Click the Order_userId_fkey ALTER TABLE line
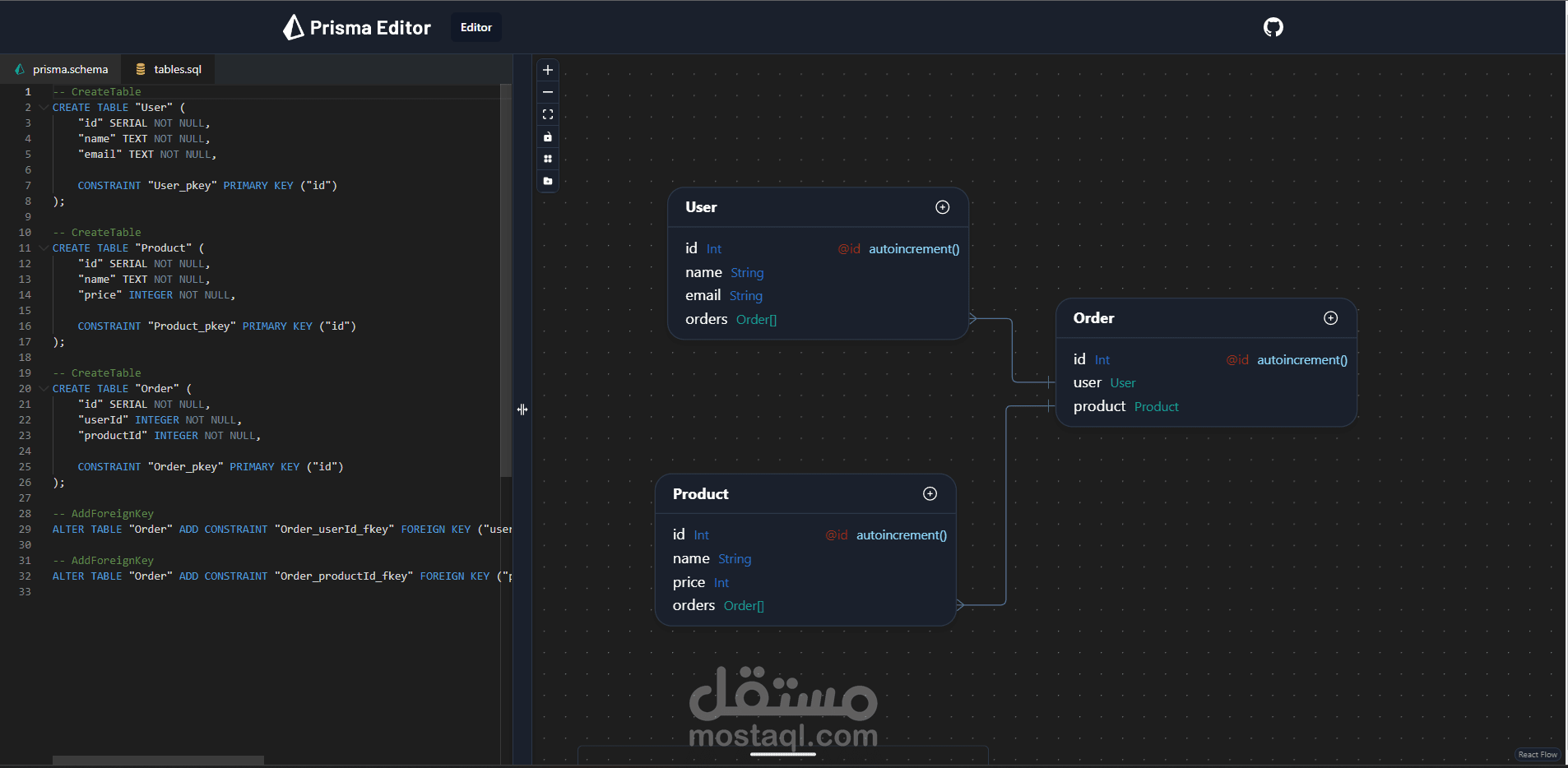 pos(282,530)
